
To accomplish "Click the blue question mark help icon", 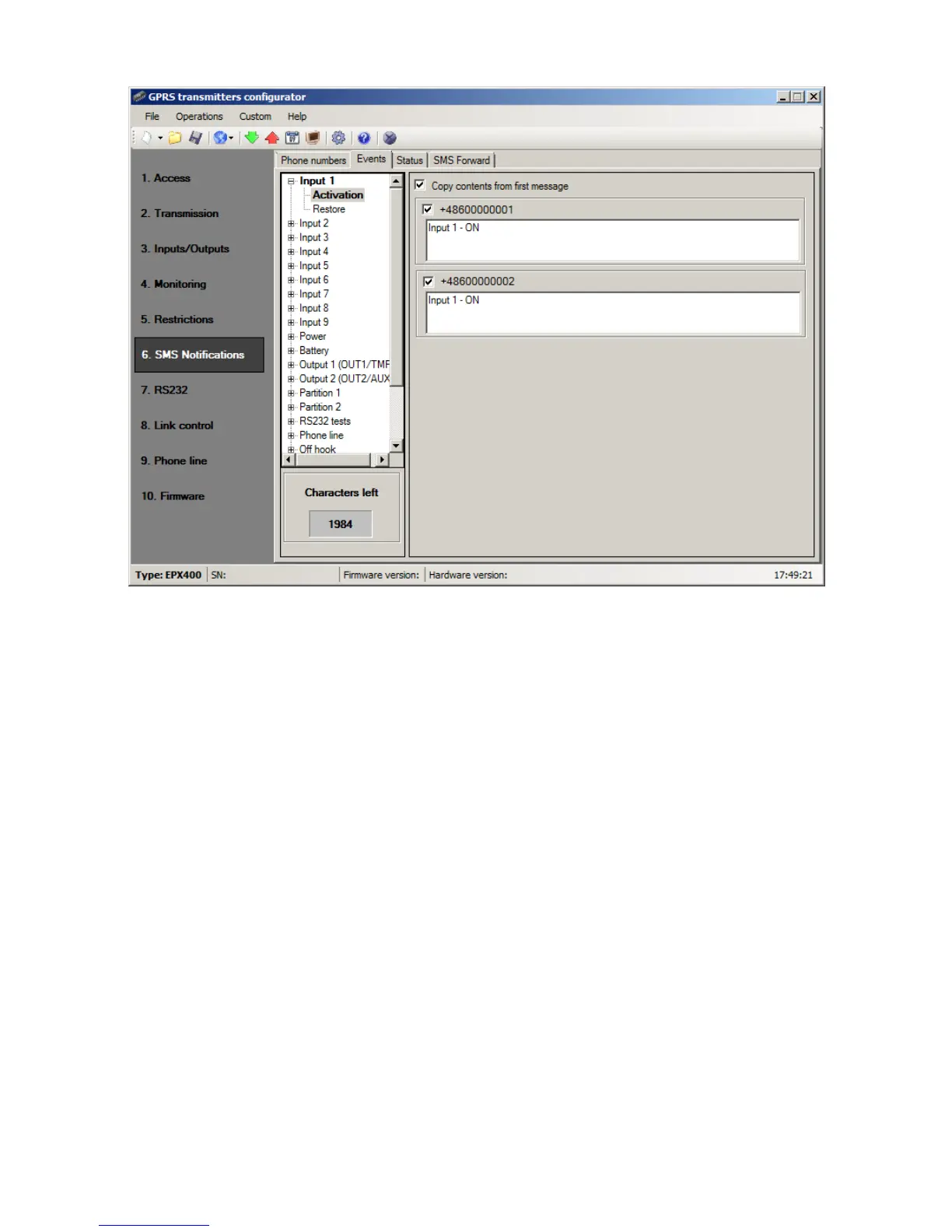I will pyautogui.click(x=364, y=138).
